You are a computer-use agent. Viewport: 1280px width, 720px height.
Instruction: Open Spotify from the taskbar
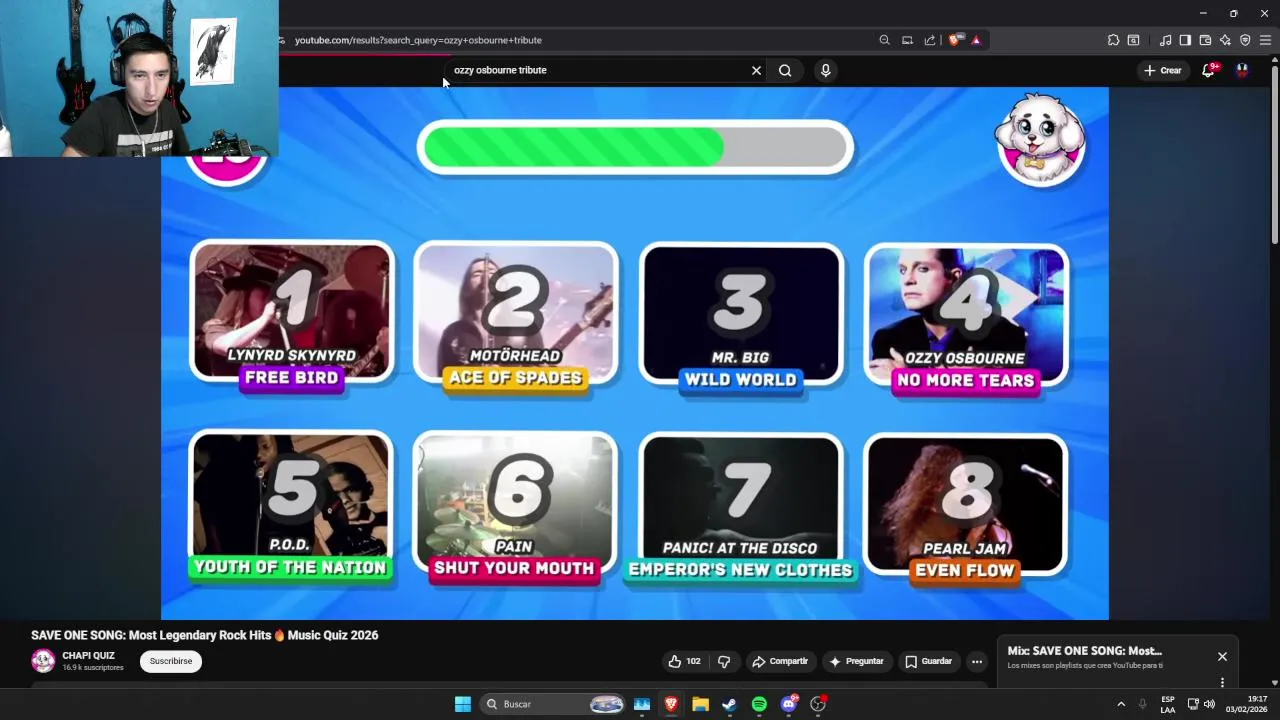tap(759, 704)
